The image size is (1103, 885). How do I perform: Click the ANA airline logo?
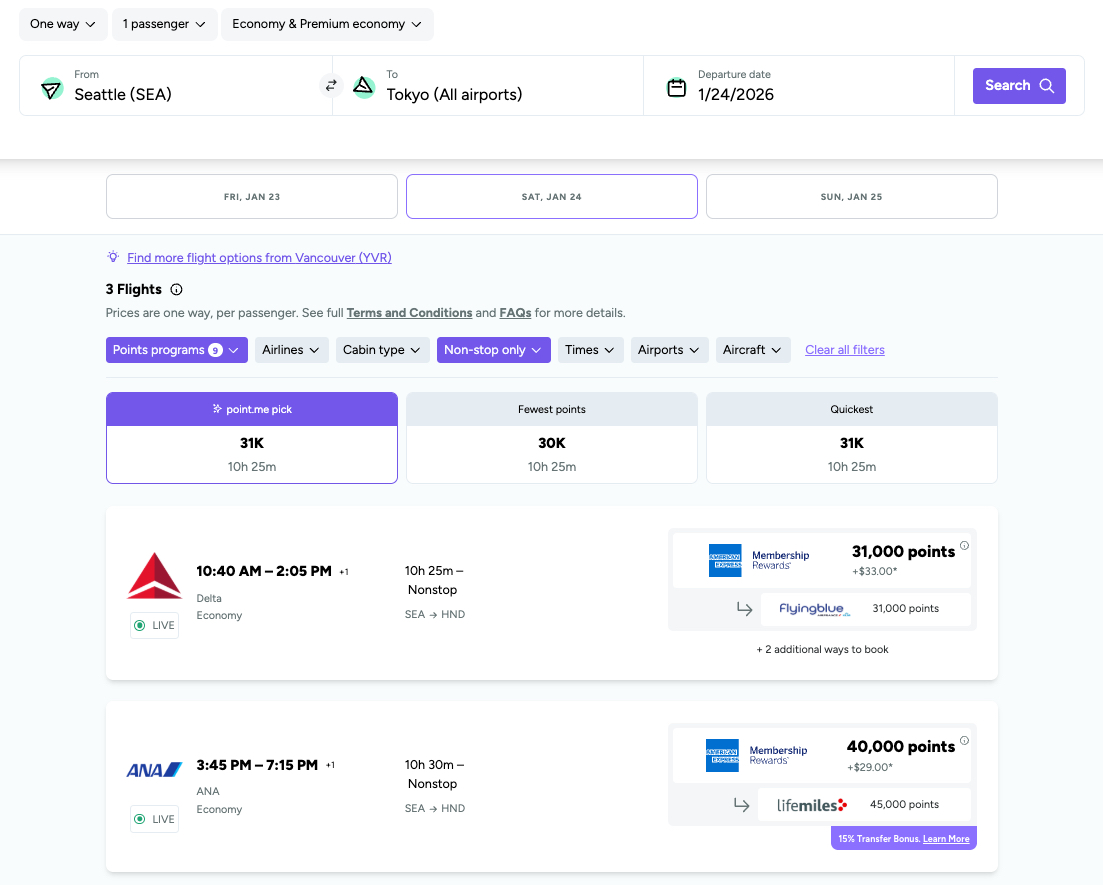click(153, 769)
